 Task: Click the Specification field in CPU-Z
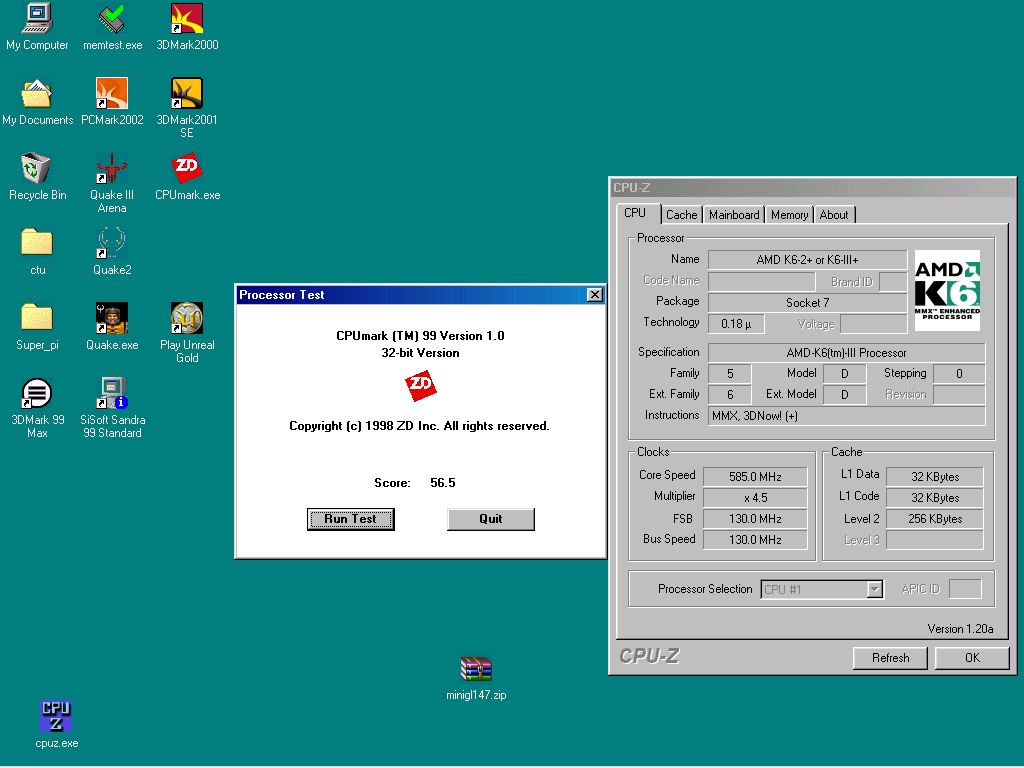[x=846, y=353]
